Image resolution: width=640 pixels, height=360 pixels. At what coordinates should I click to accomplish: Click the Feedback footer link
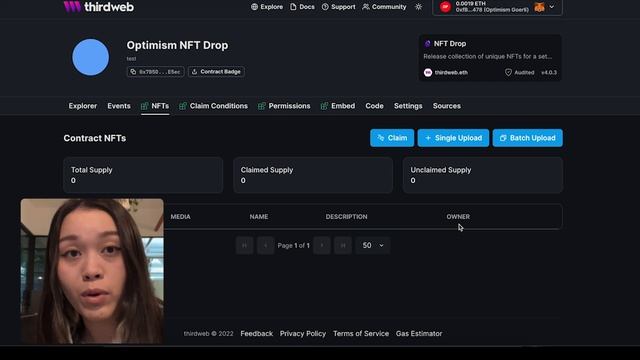[256, 333]
